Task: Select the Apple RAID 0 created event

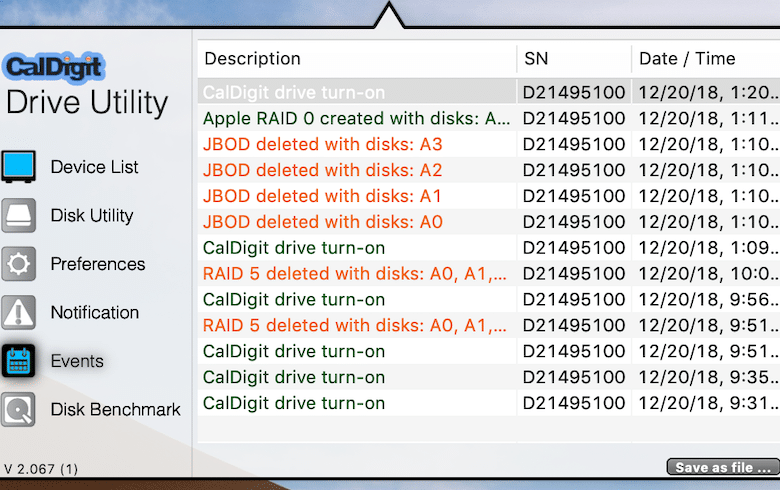Action: tap(488, 118)
